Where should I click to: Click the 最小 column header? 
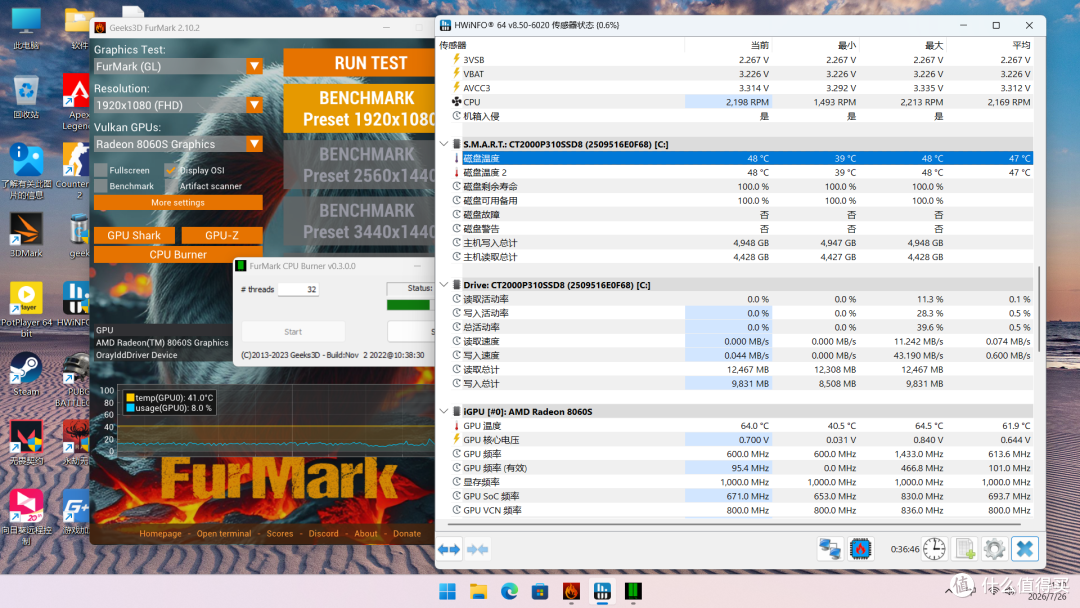[x=847, y=45]
